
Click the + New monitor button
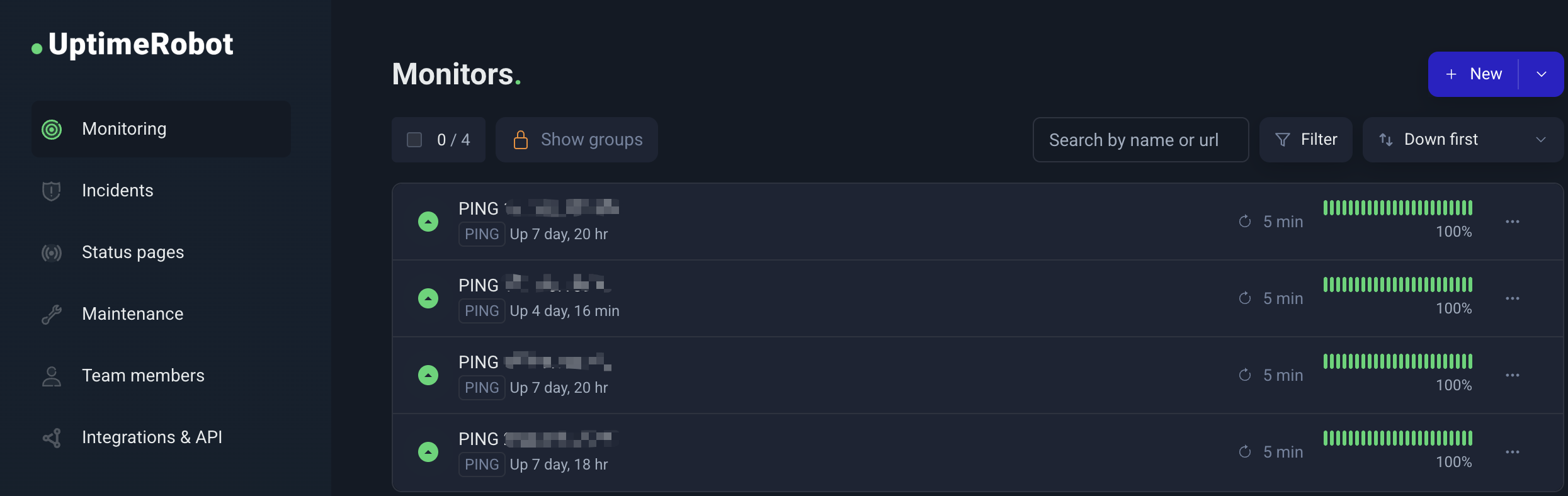(1474, 74)
